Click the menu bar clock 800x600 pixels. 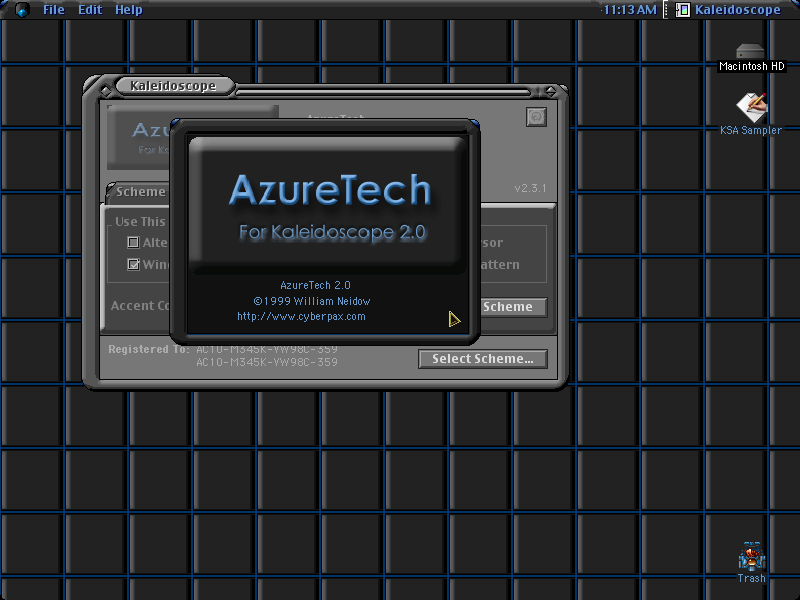630,10
